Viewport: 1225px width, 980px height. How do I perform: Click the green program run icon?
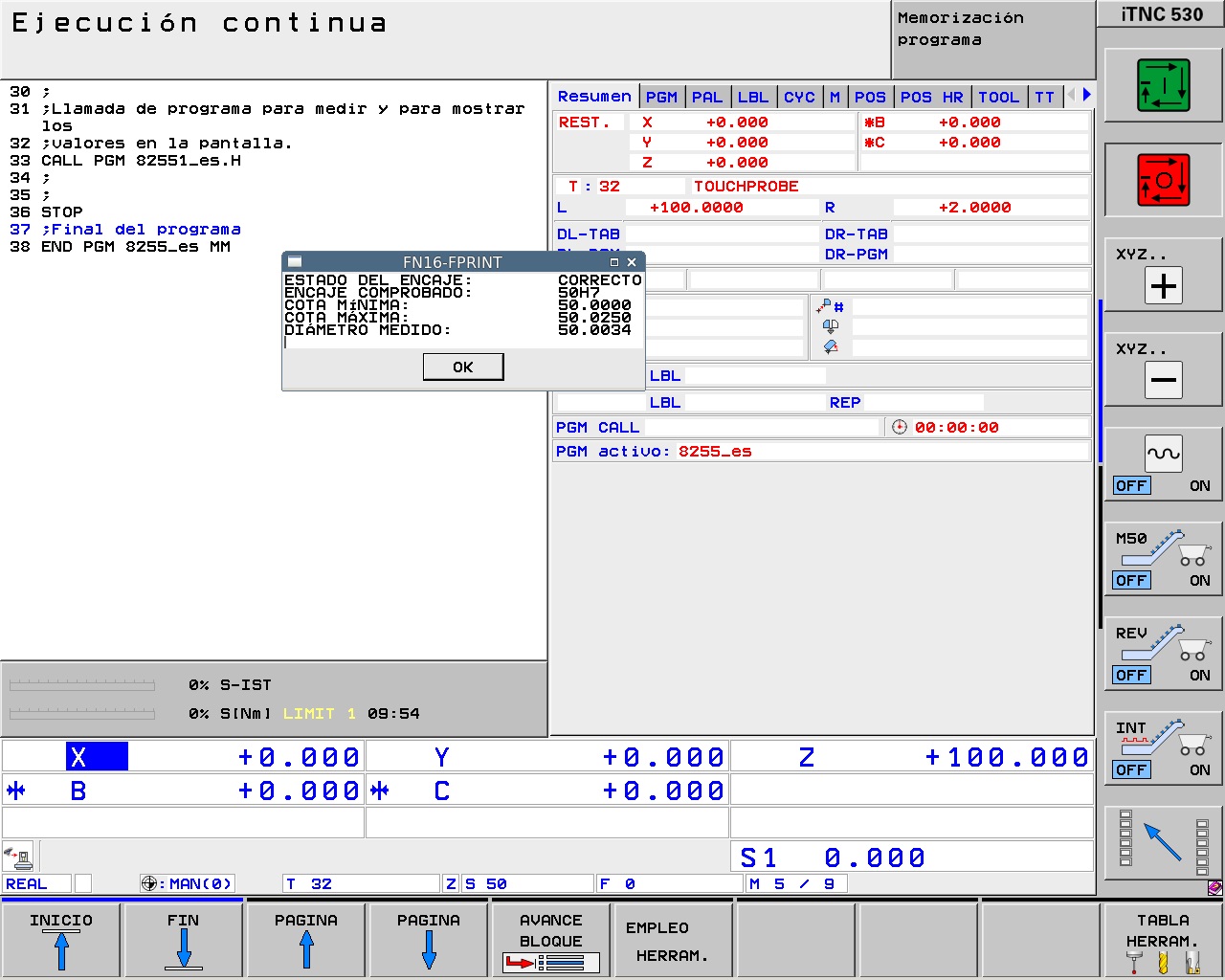tap(1163, 85)
